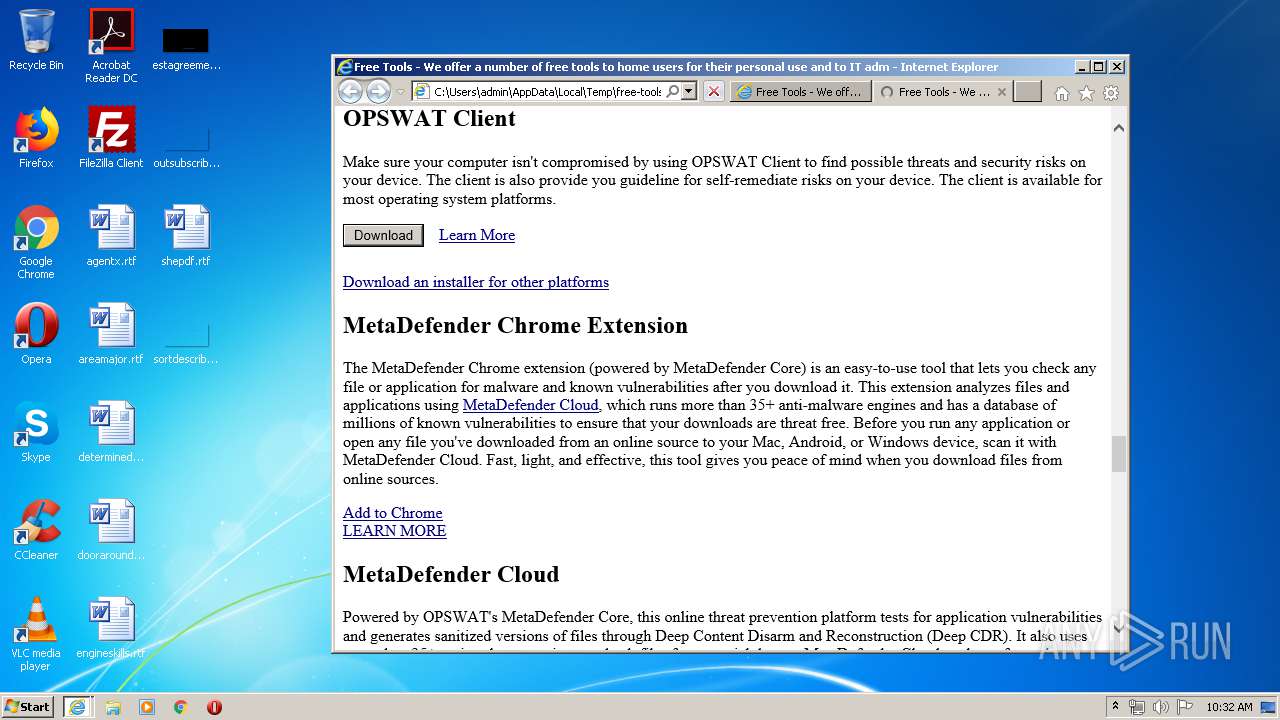Select the outsubscrib... desktop file
1280x720 pixels.
point(186,145)
